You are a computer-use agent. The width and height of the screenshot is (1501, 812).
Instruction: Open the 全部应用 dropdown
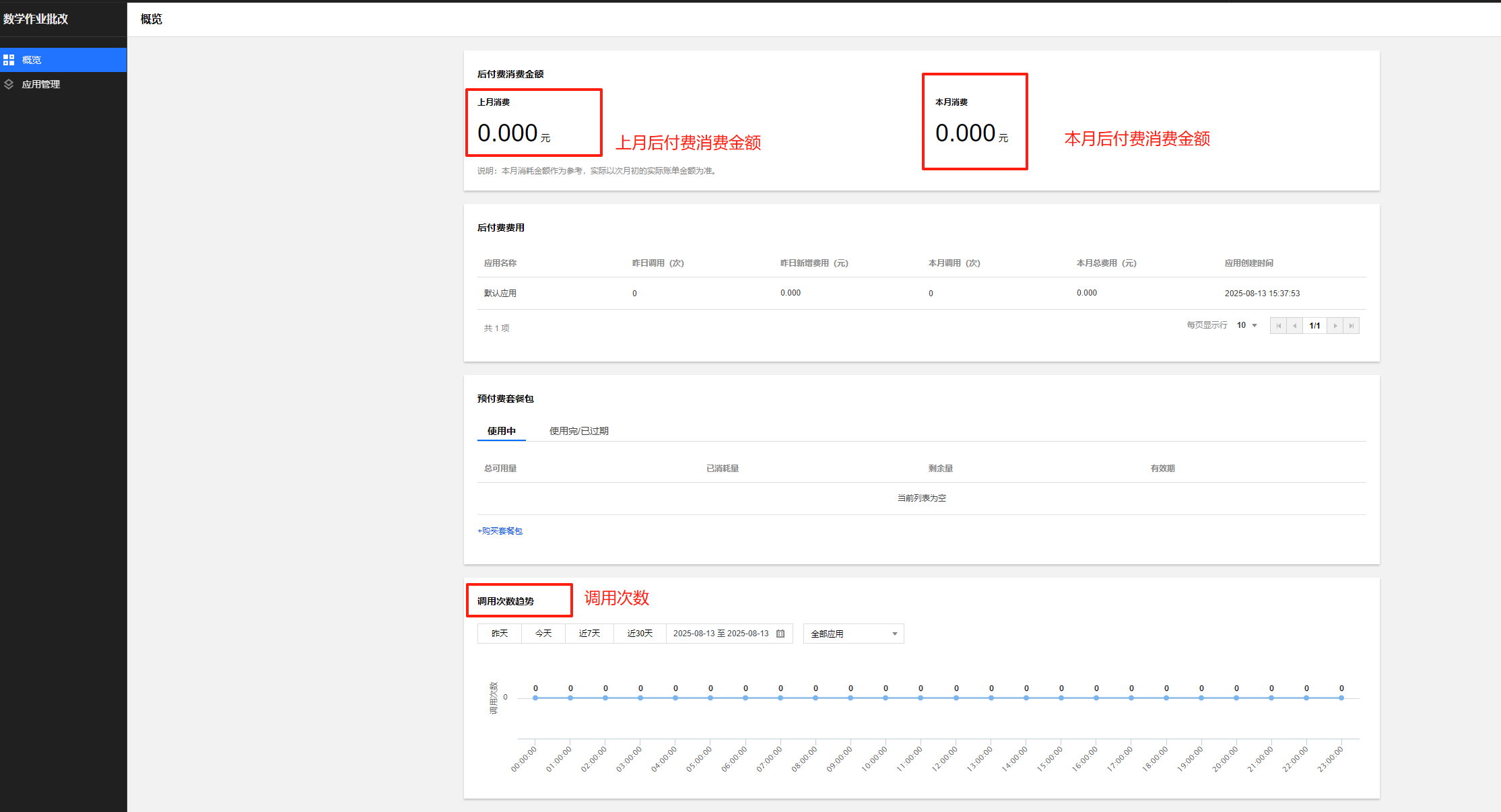853,634
